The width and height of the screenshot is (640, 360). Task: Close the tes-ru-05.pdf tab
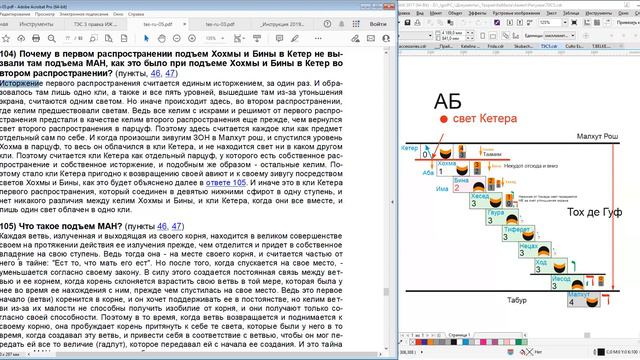(184, 24)
